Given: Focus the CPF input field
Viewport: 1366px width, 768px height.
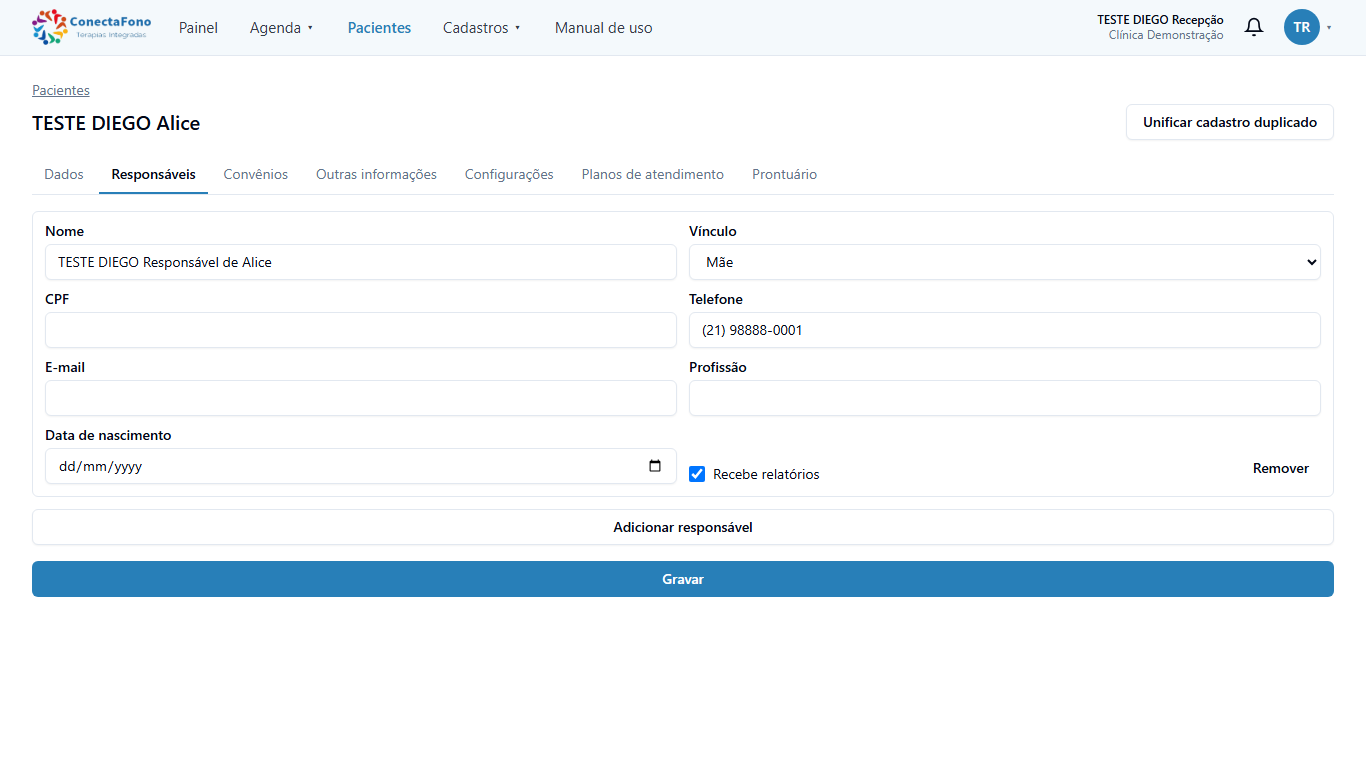Looking at the screenshot, I should [x=361, y=330].
